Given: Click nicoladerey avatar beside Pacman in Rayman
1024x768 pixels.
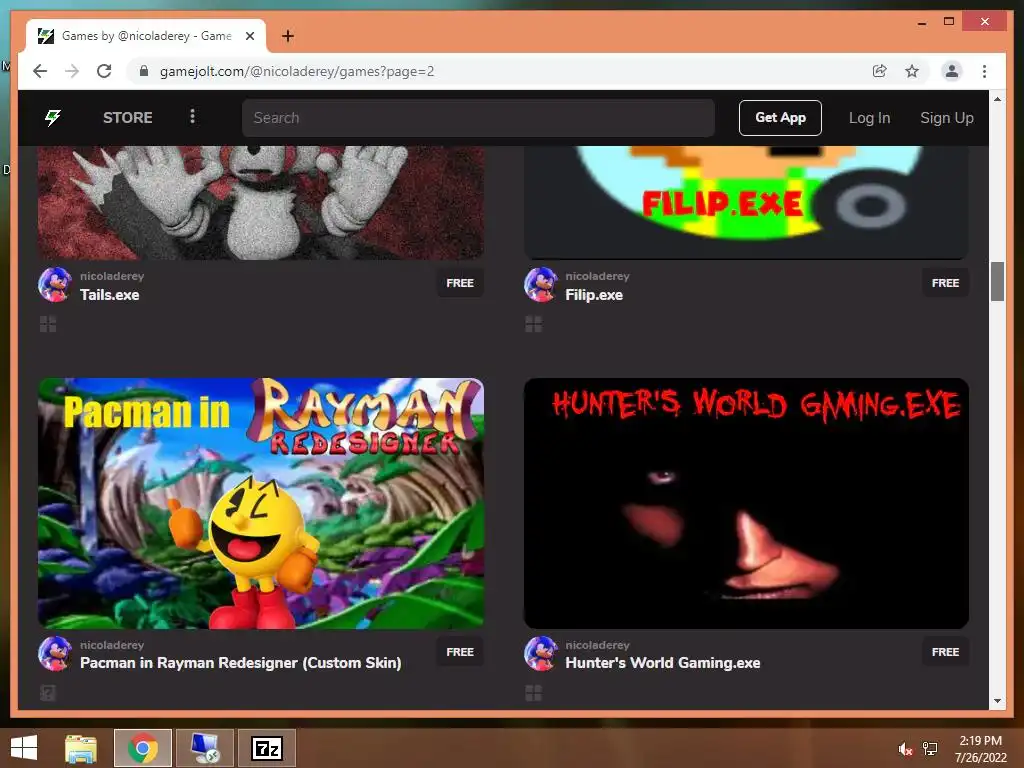Looking at the screenshot, I should click(55, 653).
